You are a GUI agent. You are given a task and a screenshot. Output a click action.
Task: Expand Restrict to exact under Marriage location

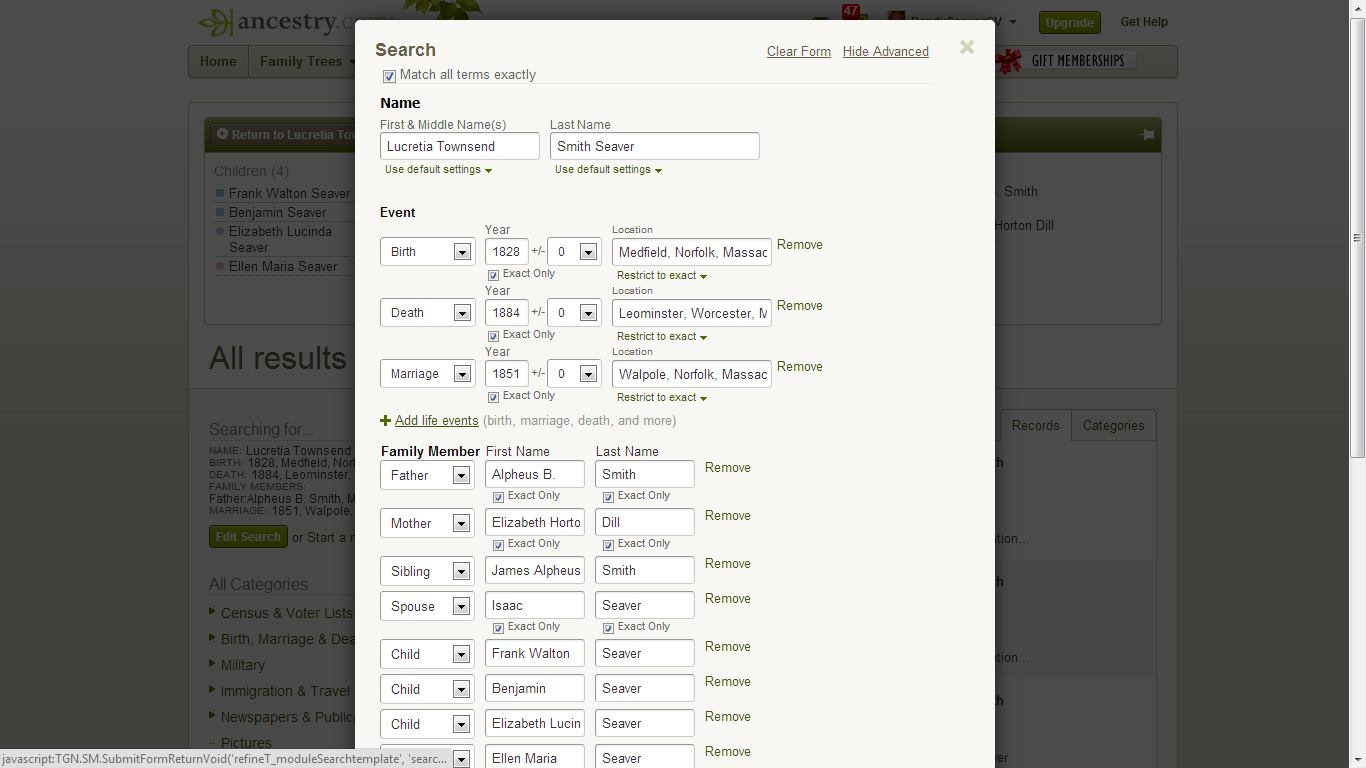(x=662, y=398)
